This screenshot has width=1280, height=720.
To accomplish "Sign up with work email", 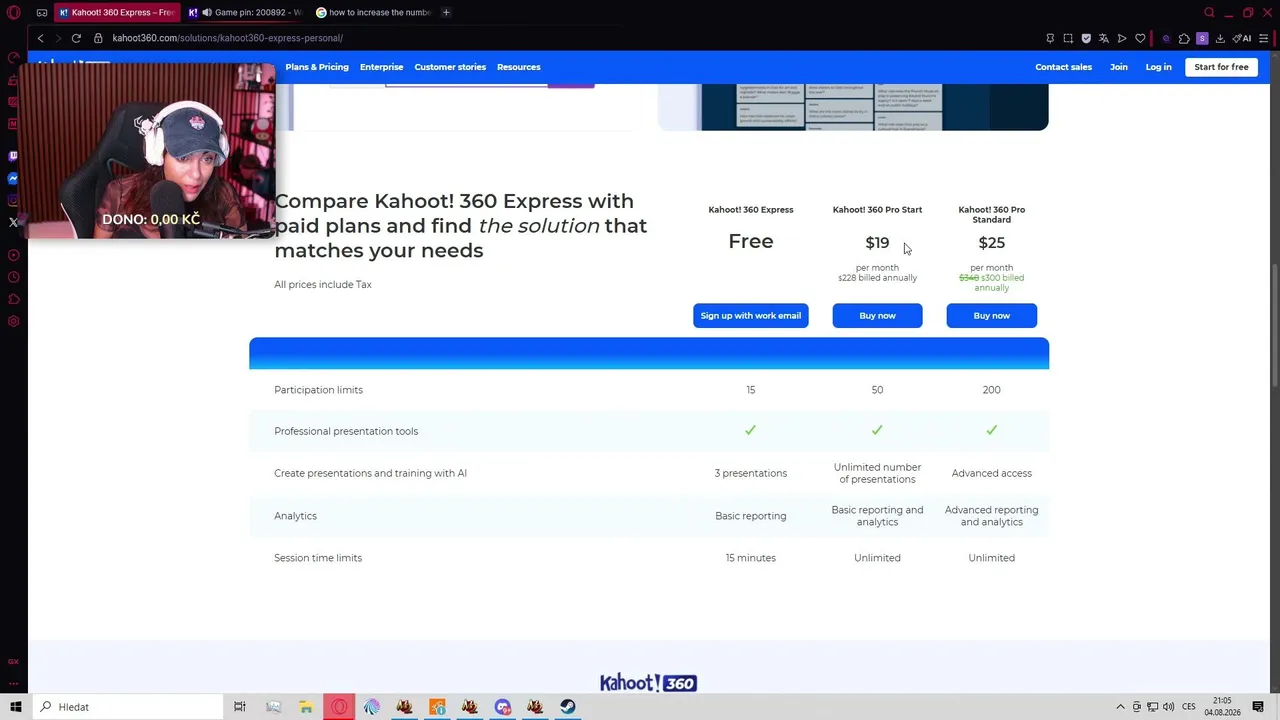I will pyautogui.click(x=751, y=316).
